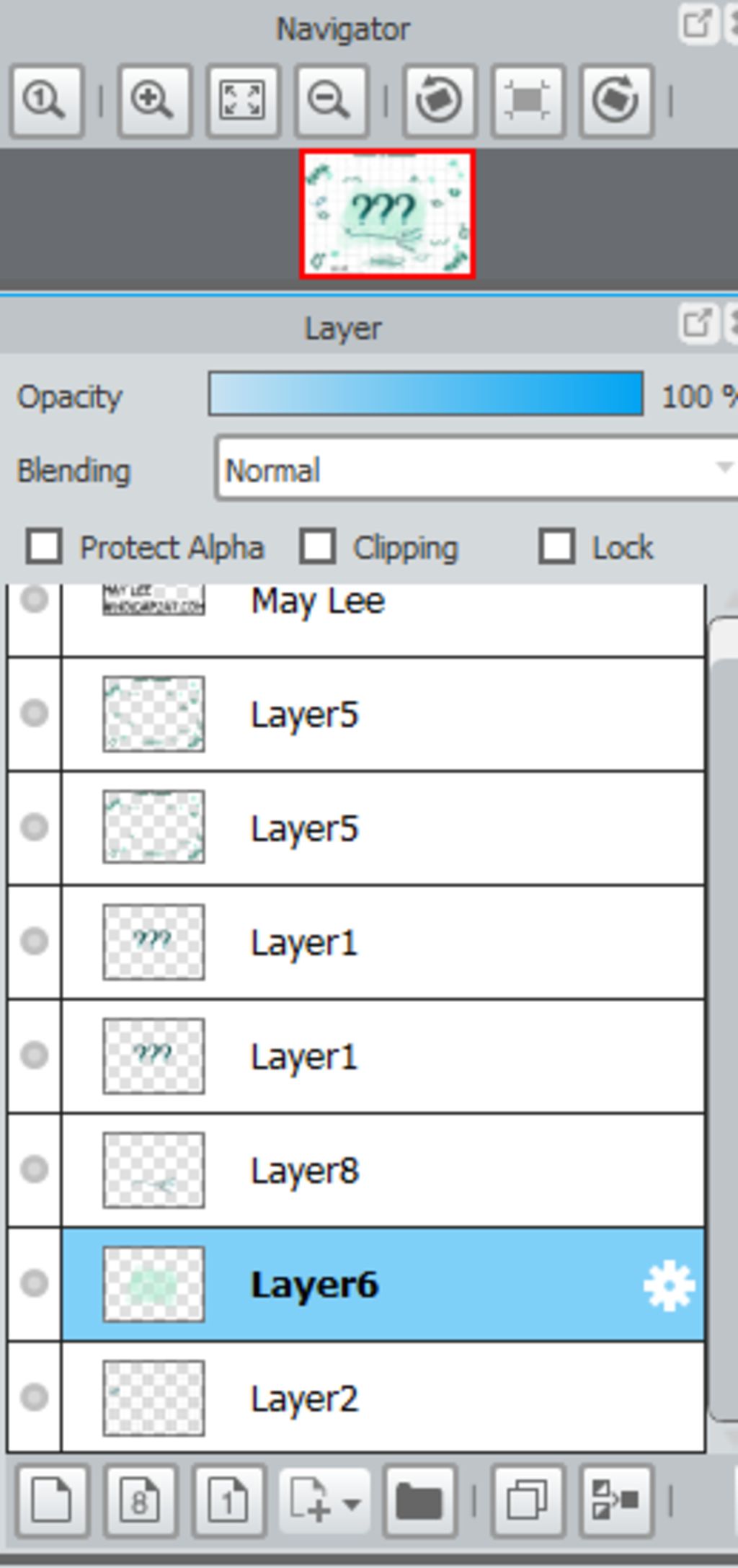
Task: Duplicate the selected layer
Action: [528, 1502]
